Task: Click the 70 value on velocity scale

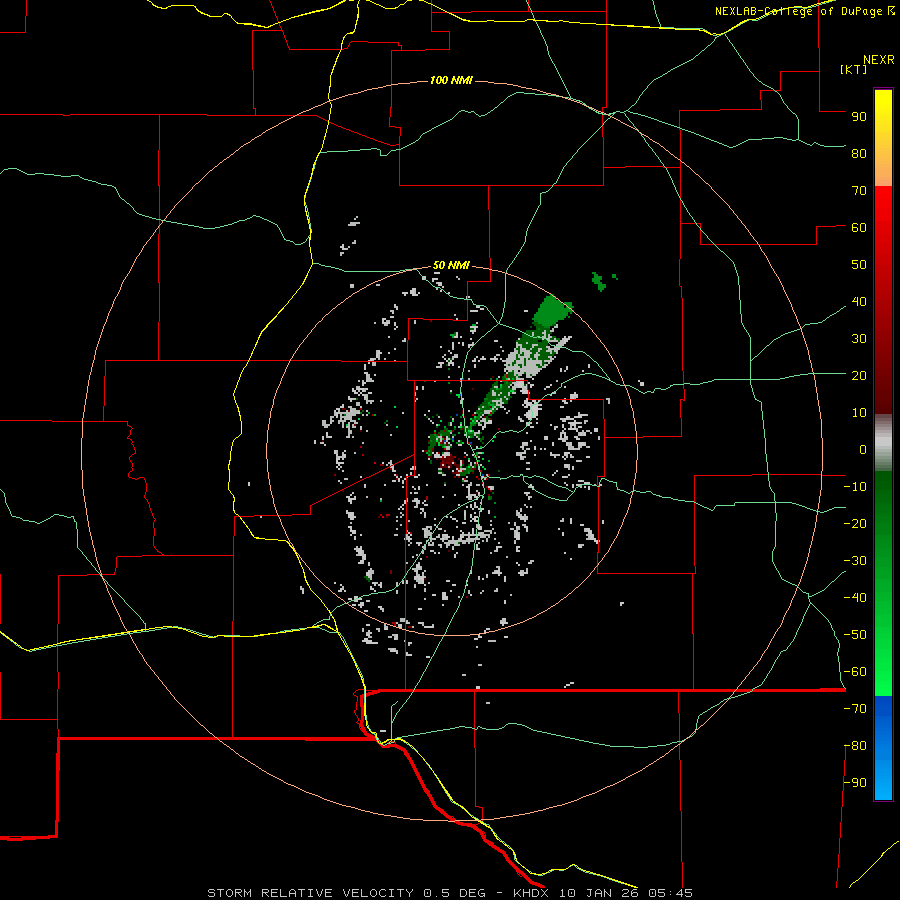Action: (x=859, y=191)
